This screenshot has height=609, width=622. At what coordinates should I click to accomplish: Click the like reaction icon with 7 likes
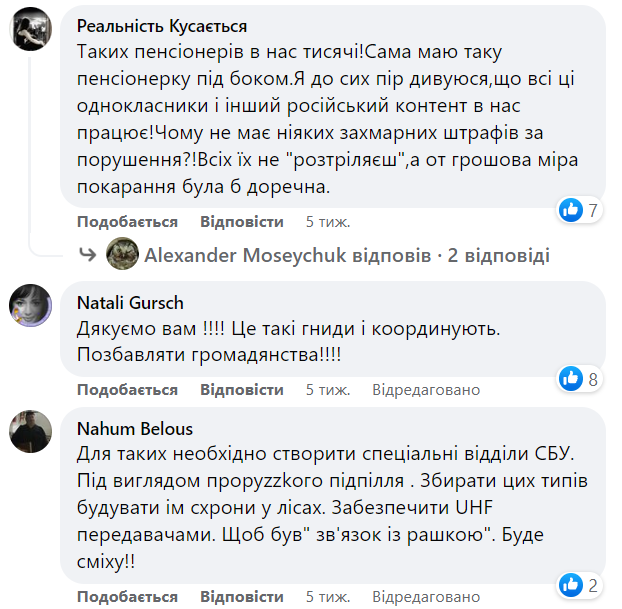571,209
